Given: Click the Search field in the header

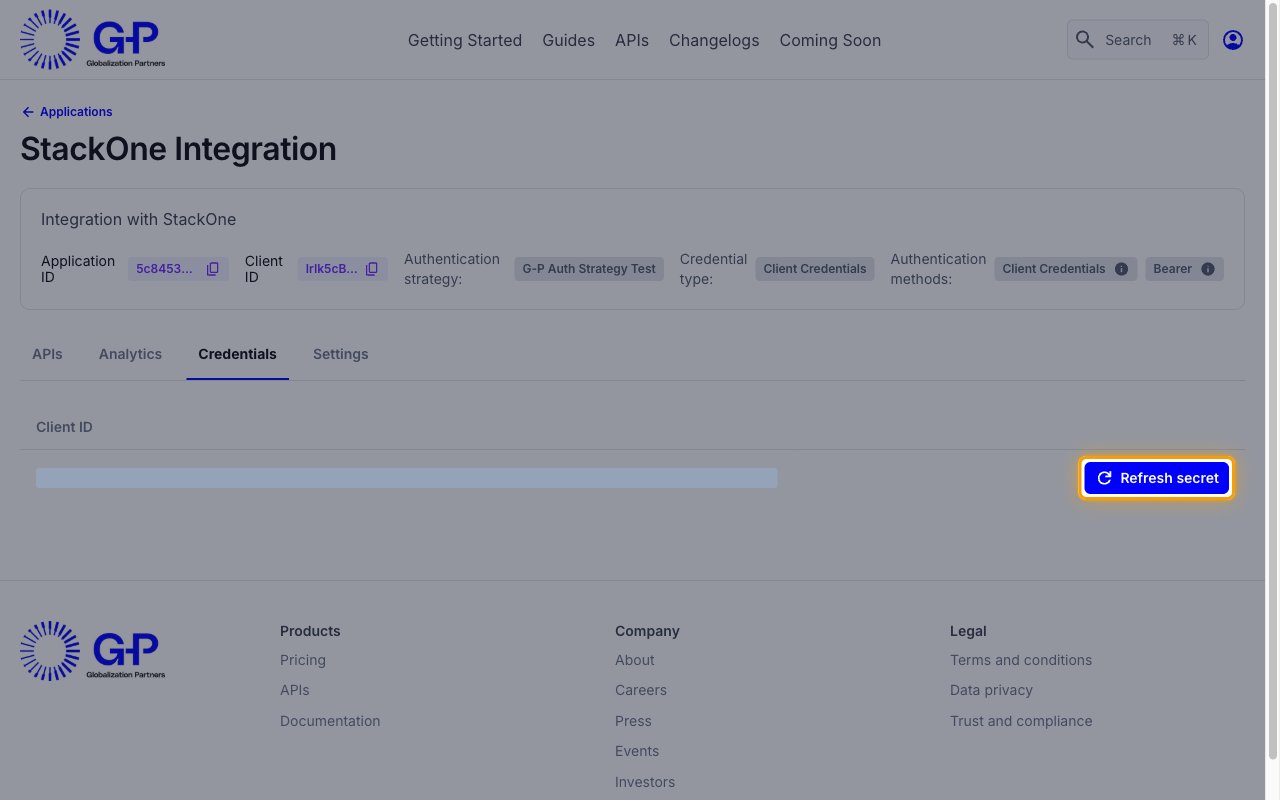Looking at the screenshot, I should [x=1138, y=40].
